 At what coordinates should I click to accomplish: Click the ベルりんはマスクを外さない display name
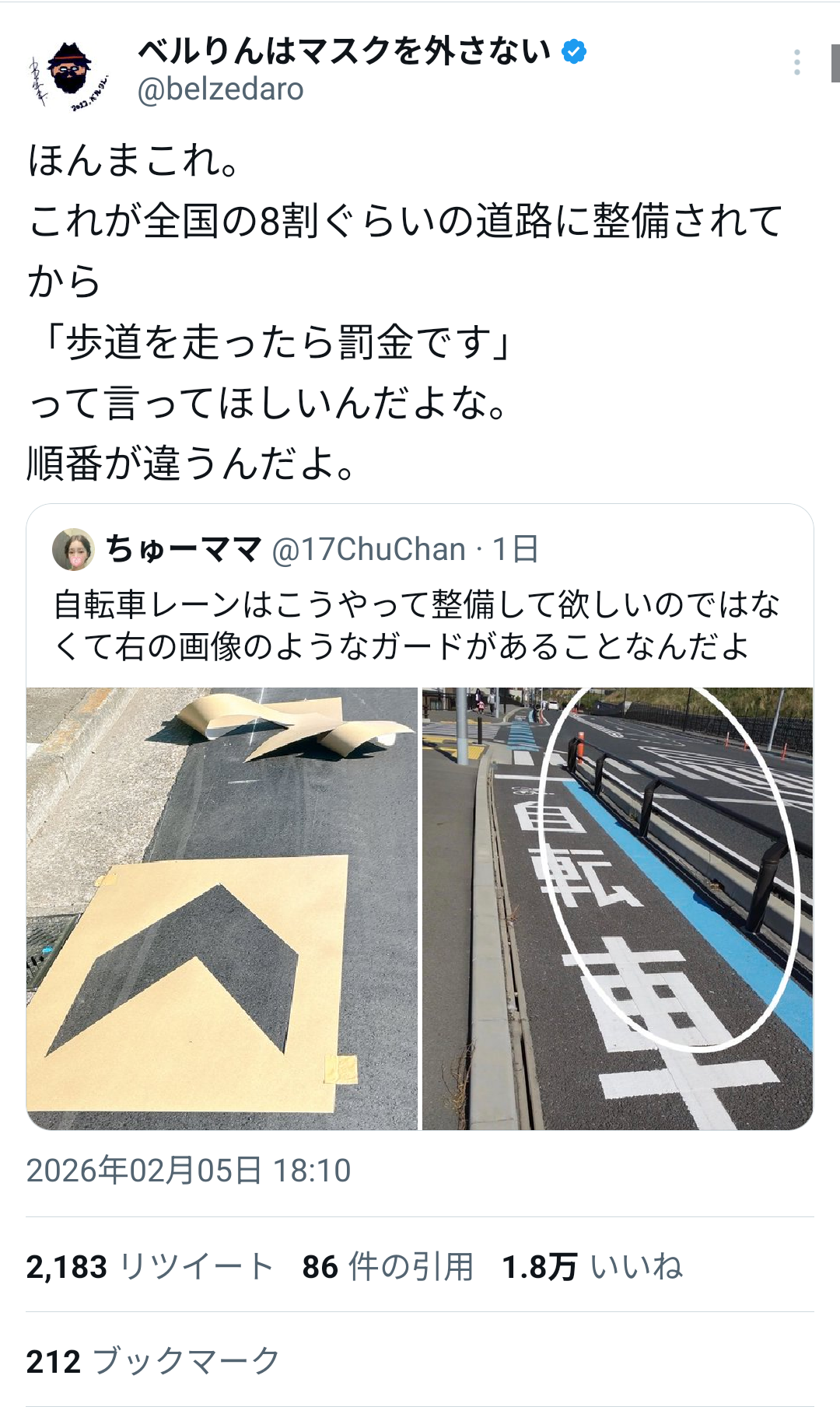345,51
